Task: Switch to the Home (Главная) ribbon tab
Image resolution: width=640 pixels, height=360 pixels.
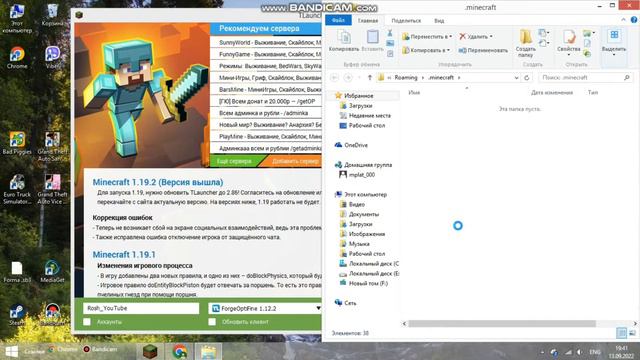Action: click(368, 20)
